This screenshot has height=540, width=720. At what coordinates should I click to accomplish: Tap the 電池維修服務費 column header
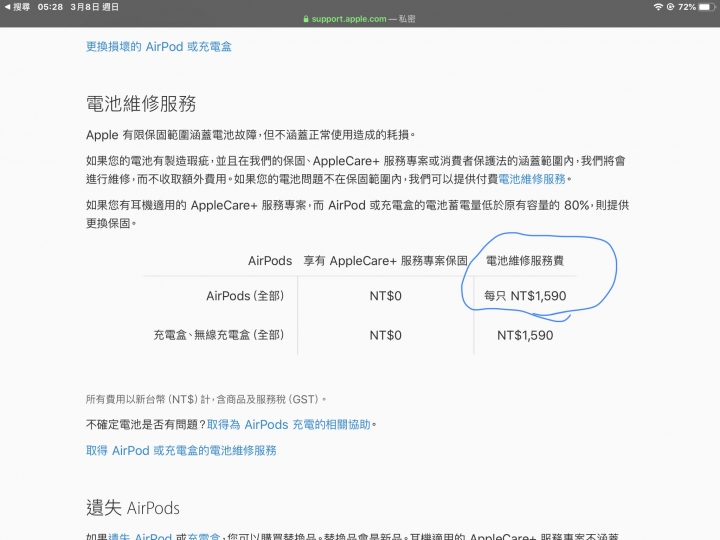click(x=525, y=261)
